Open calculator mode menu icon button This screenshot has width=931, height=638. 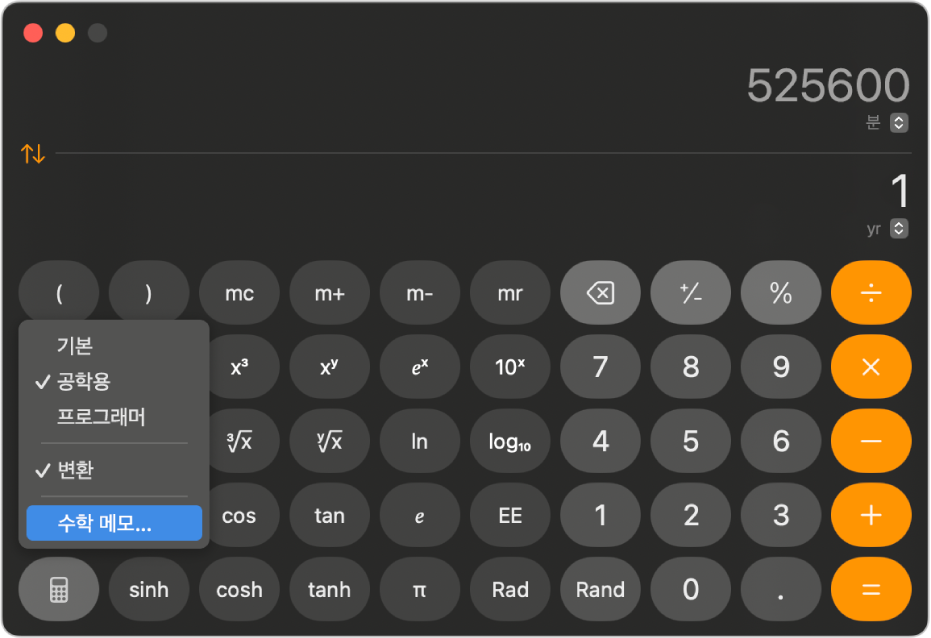59,589
